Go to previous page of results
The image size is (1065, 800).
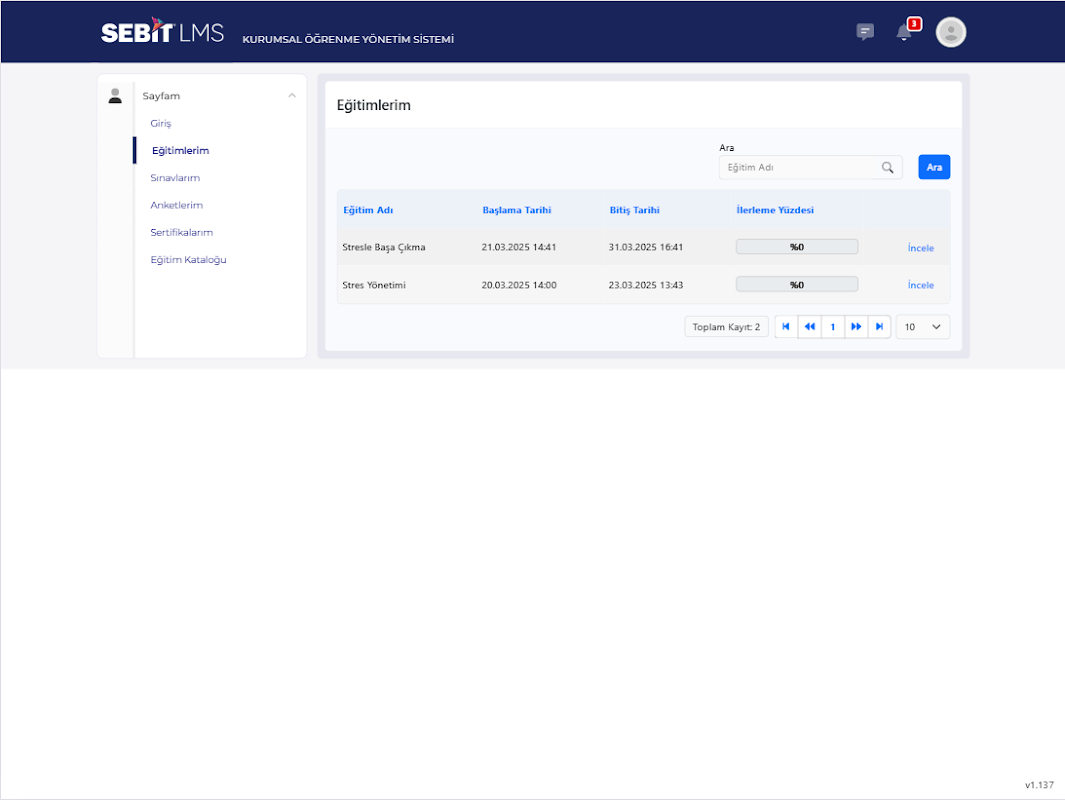click(x=810, y=327)
